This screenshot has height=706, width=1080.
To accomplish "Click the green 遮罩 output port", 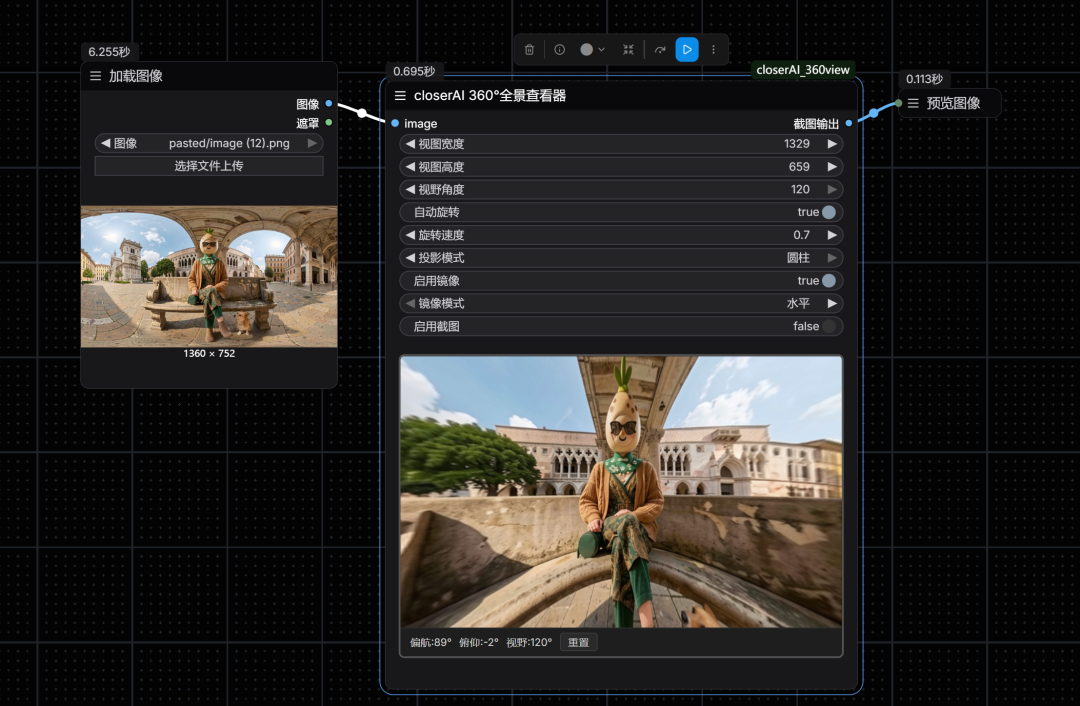I will 329,123.
